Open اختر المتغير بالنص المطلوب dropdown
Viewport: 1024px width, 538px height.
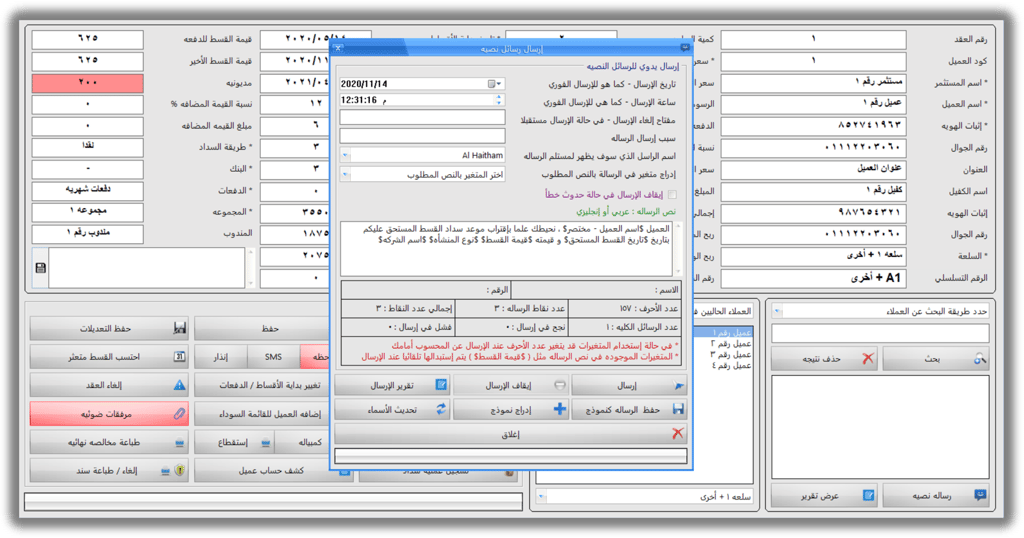coord(345,175)
